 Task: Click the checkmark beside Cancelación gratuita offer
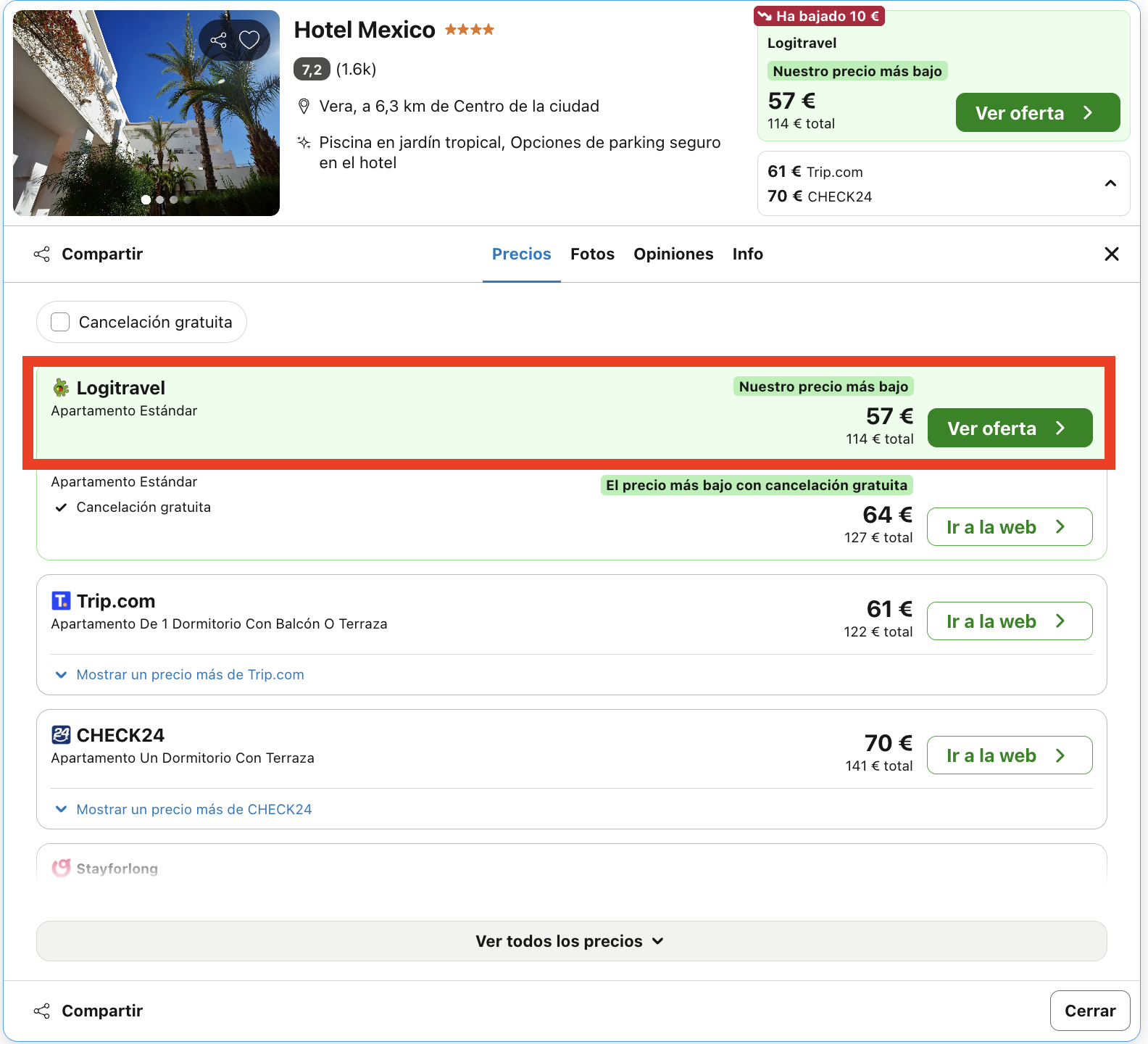[62, 507]
